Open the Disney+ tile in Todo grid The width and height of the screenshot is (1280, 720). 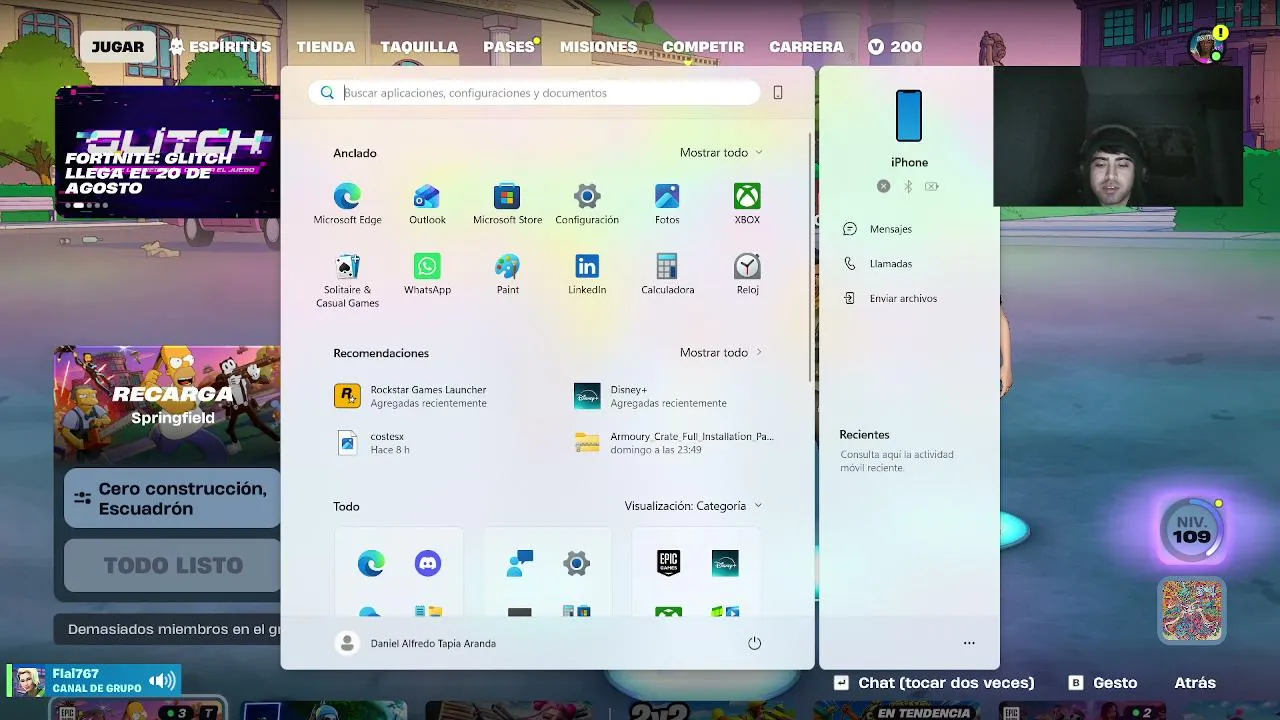point(725,564)
